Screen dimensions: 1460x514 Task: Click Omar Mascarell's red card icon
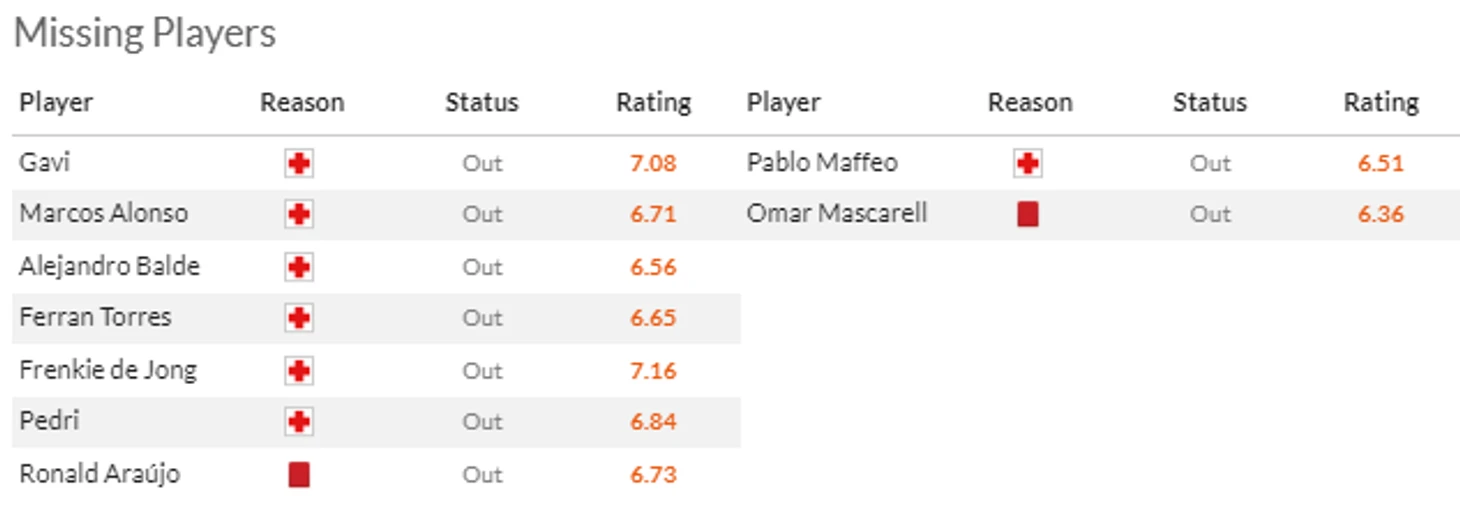[x=1027, y=214]
